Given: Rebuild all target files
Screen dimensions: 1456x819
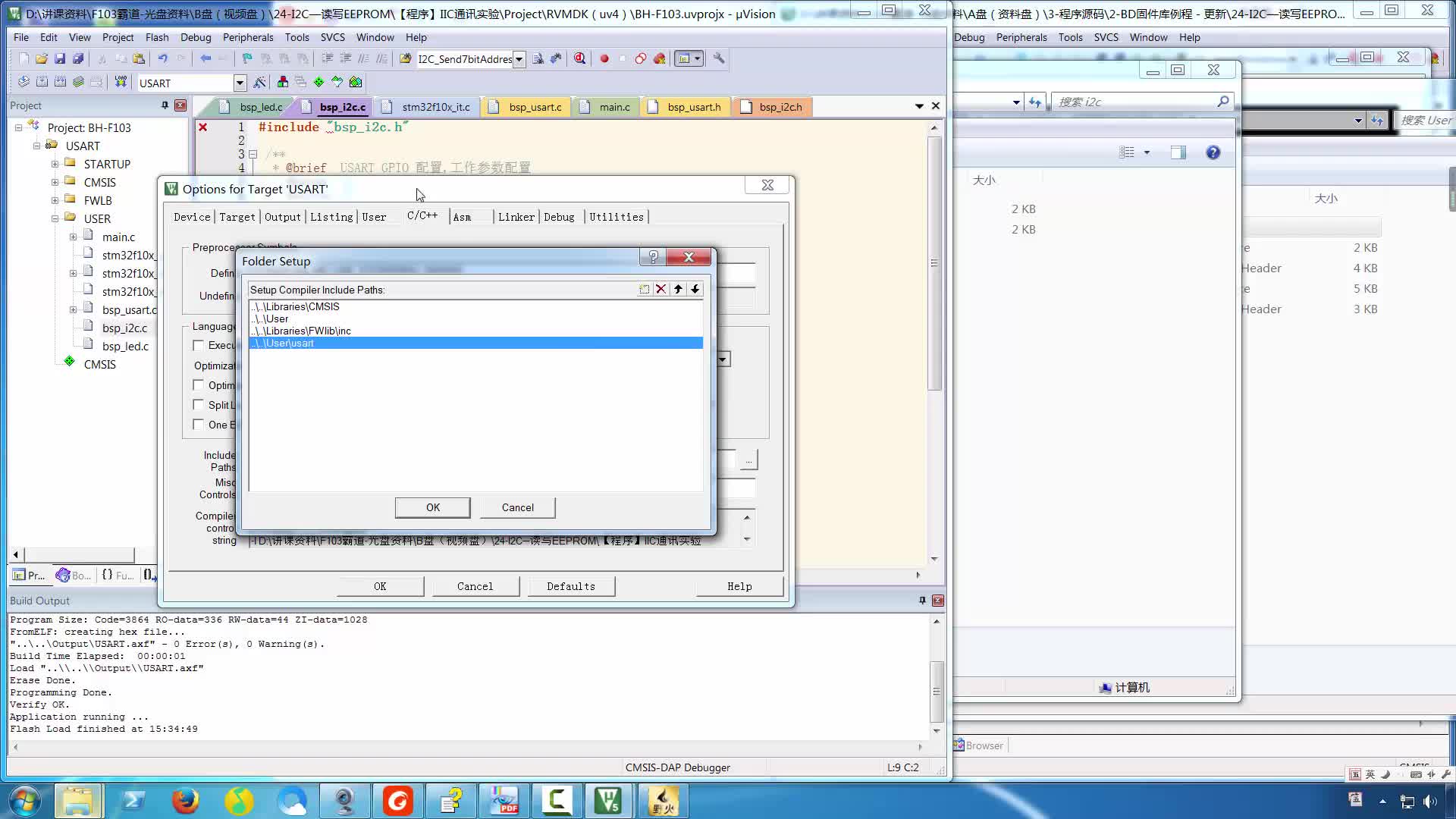Looking at the screenshot, I should tap(60, 82).
